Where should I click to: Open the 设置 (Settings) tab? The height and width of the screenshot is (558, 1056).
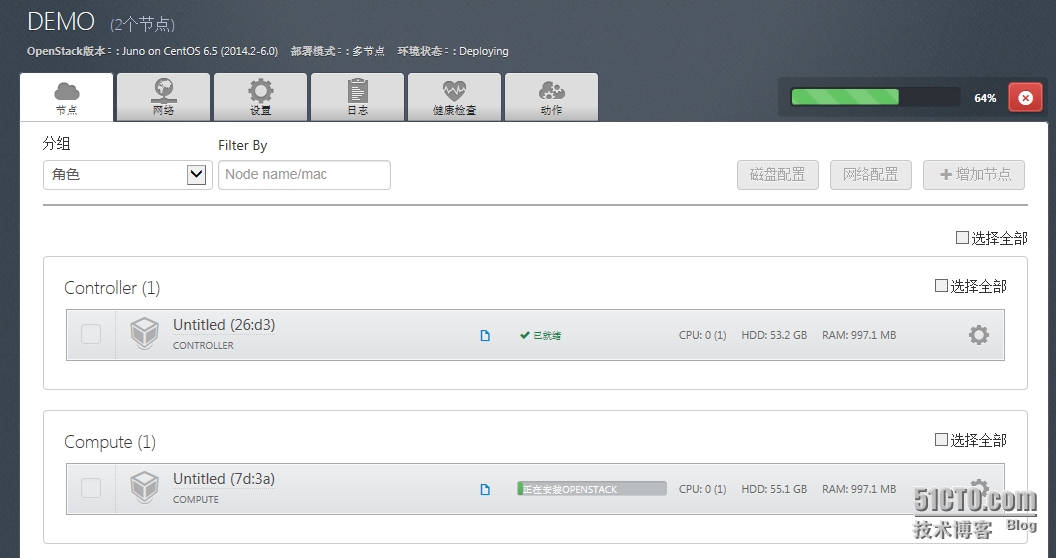[x=260, y=98]
